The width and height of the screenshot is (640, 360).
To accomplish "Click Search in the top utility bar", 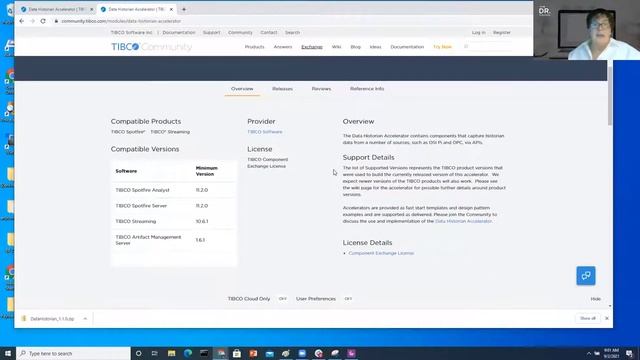I will [292, 32].
